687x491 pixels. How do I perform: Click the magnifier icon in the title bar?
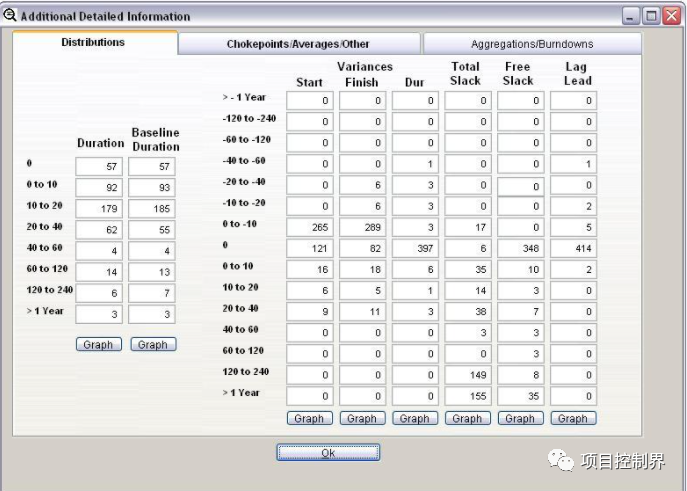pos(10,15)
